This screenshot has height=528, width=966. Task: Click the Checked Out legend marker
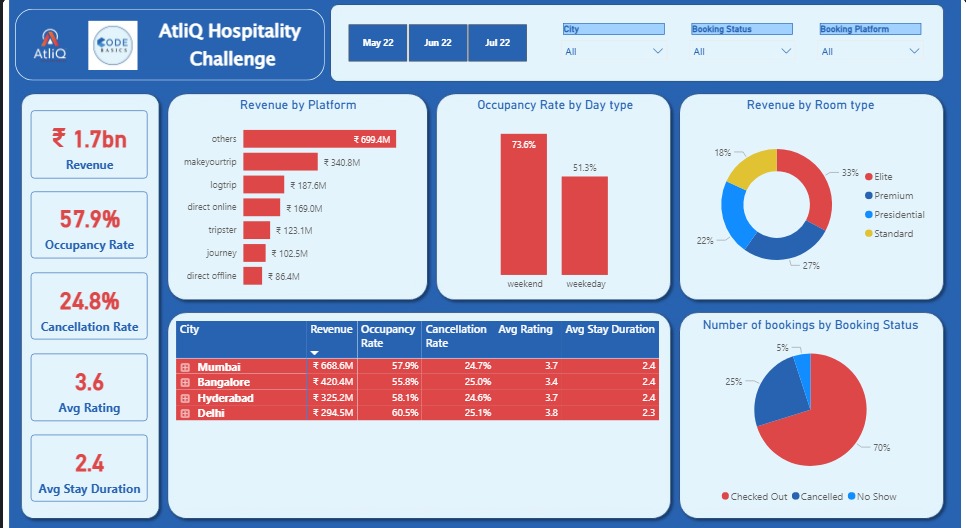[x=725, y=496]
